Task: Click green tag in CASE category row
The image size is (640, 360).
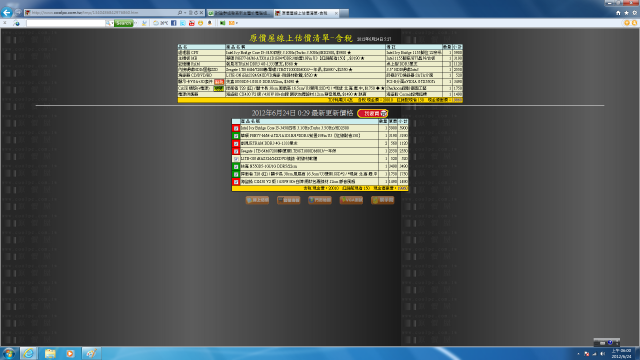Action: [219, 88]
